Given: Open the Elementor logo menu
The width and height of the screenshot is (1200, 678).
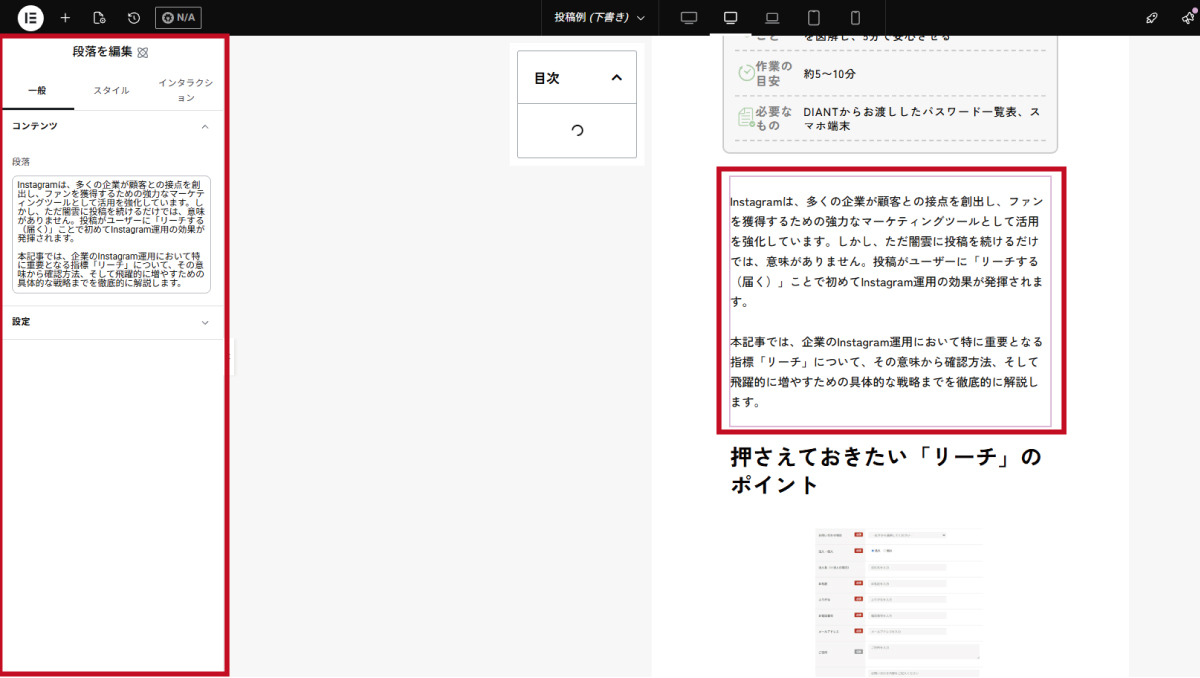Looking at the screenshot, I should (29, 18).
